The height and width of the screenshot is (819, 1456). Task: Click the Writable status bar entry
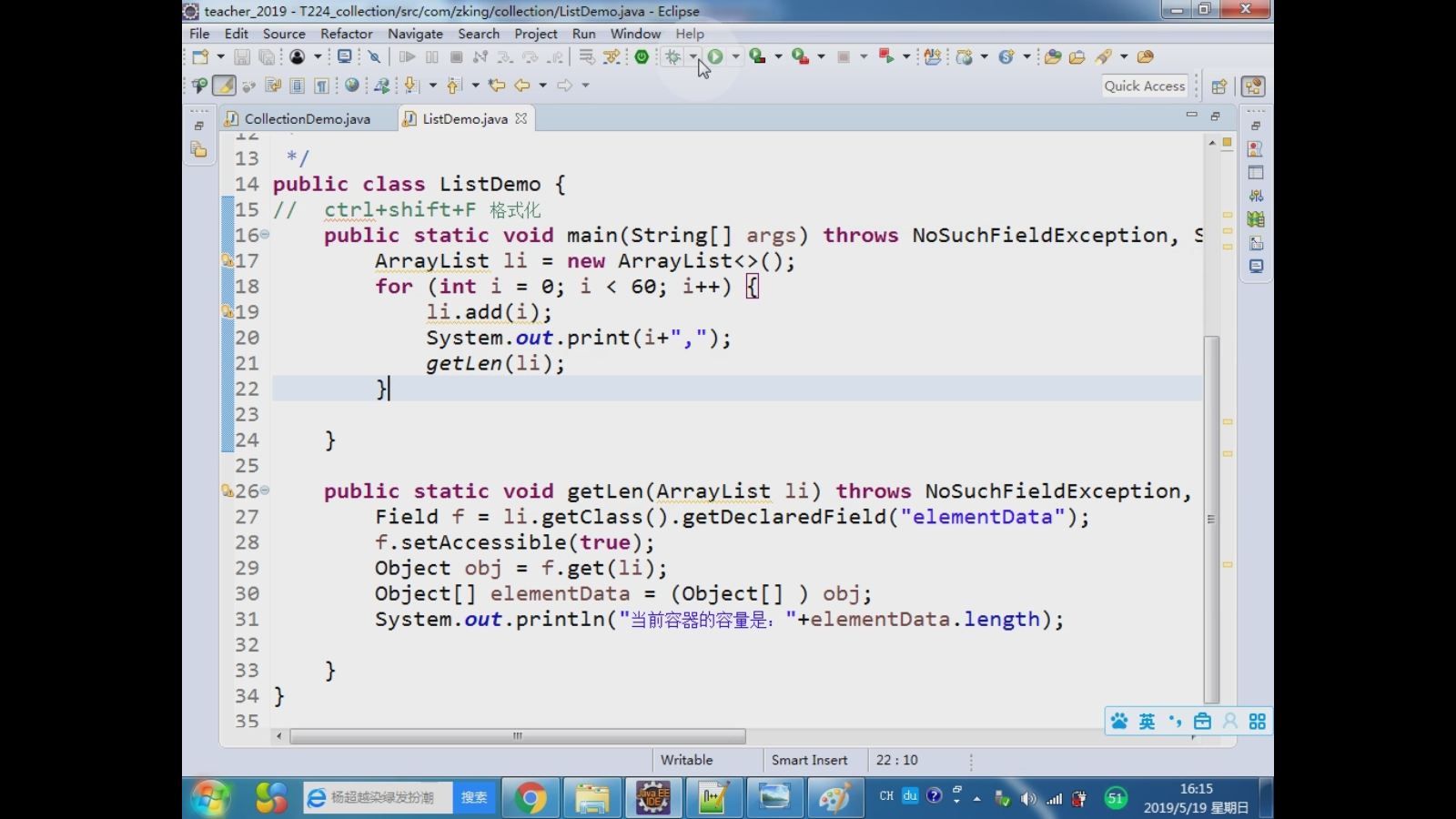[x=686, y=760]
